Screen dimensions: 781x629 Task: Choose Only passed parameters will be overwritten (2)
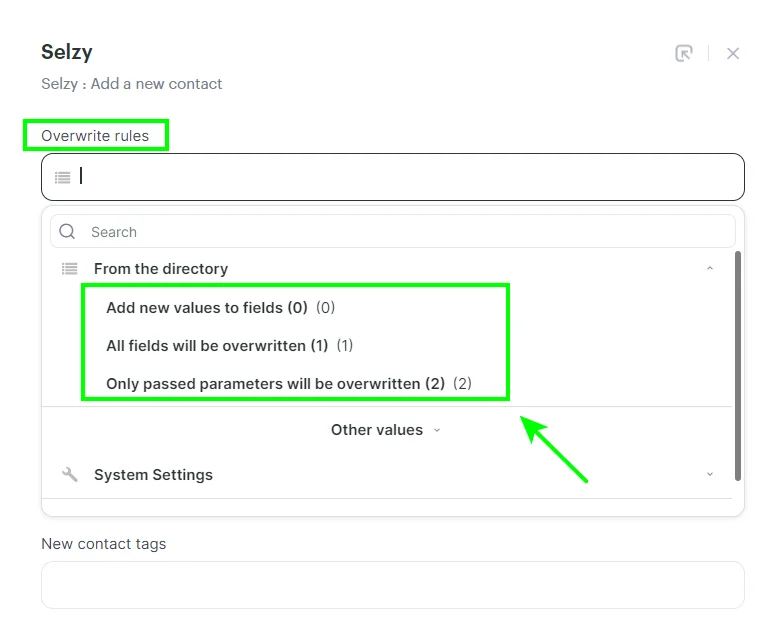pyautogui.click(x=289, y=383)
